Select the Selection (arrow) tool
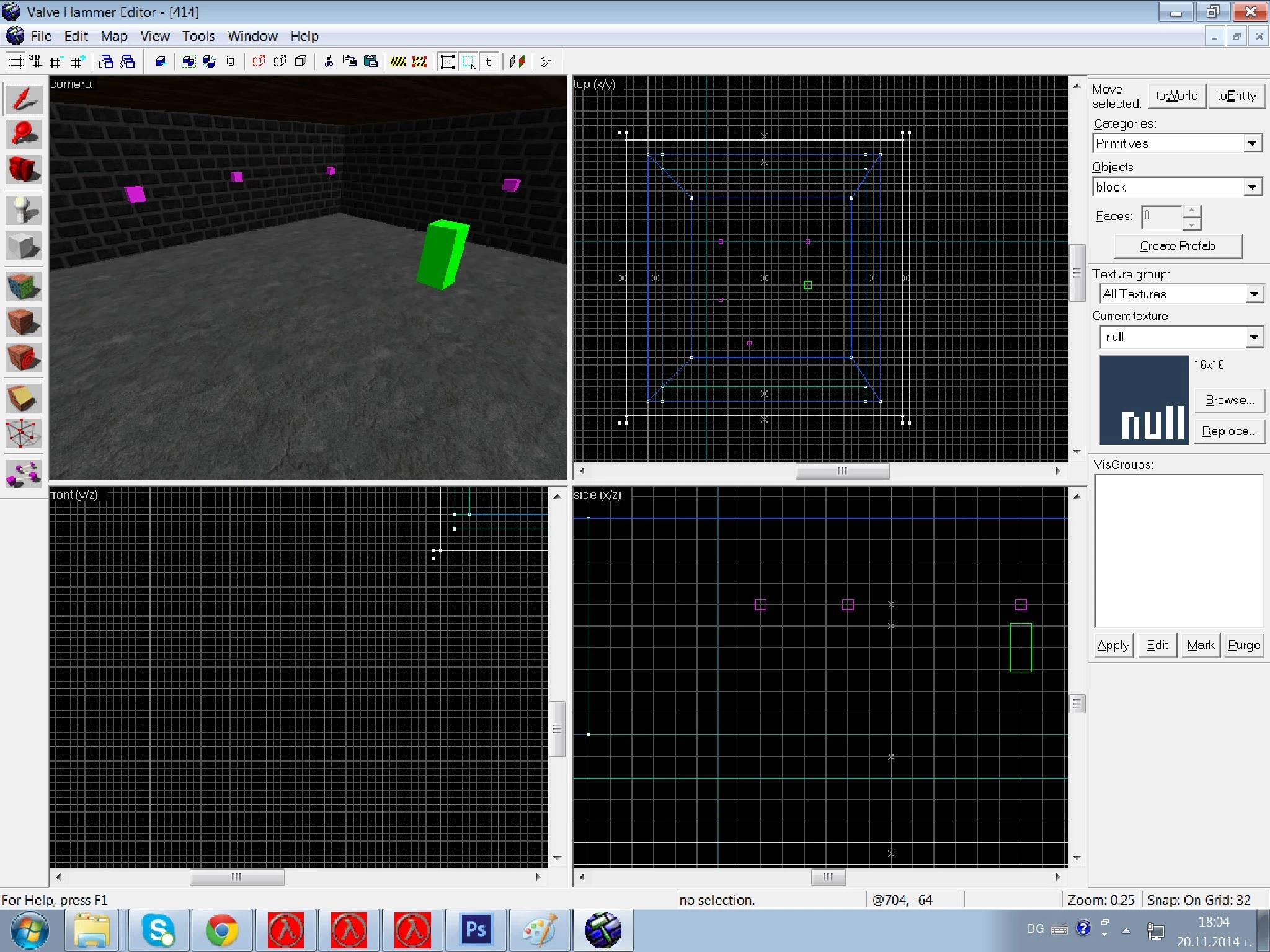Viewport: 1270px width, 952px height. click(24, 99)
